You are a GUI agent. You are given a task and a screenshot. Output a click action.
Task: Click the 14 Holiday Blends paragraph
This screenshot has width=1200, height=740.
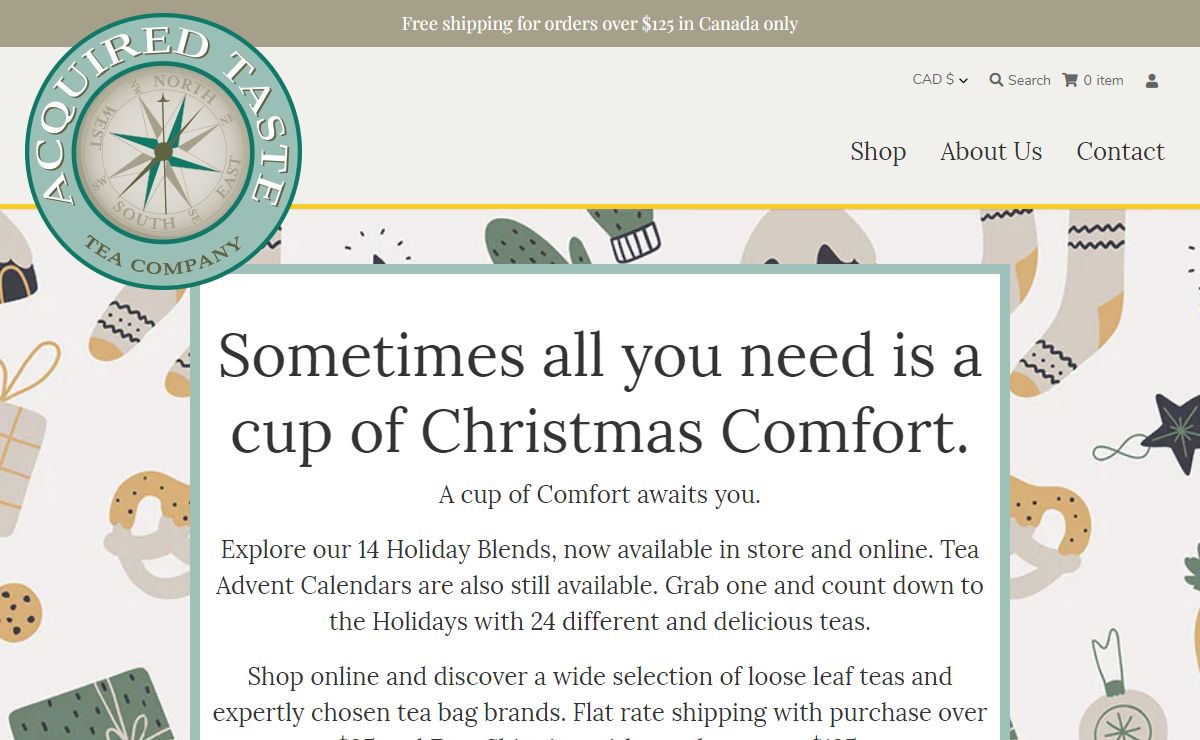[x=600, y=585]
